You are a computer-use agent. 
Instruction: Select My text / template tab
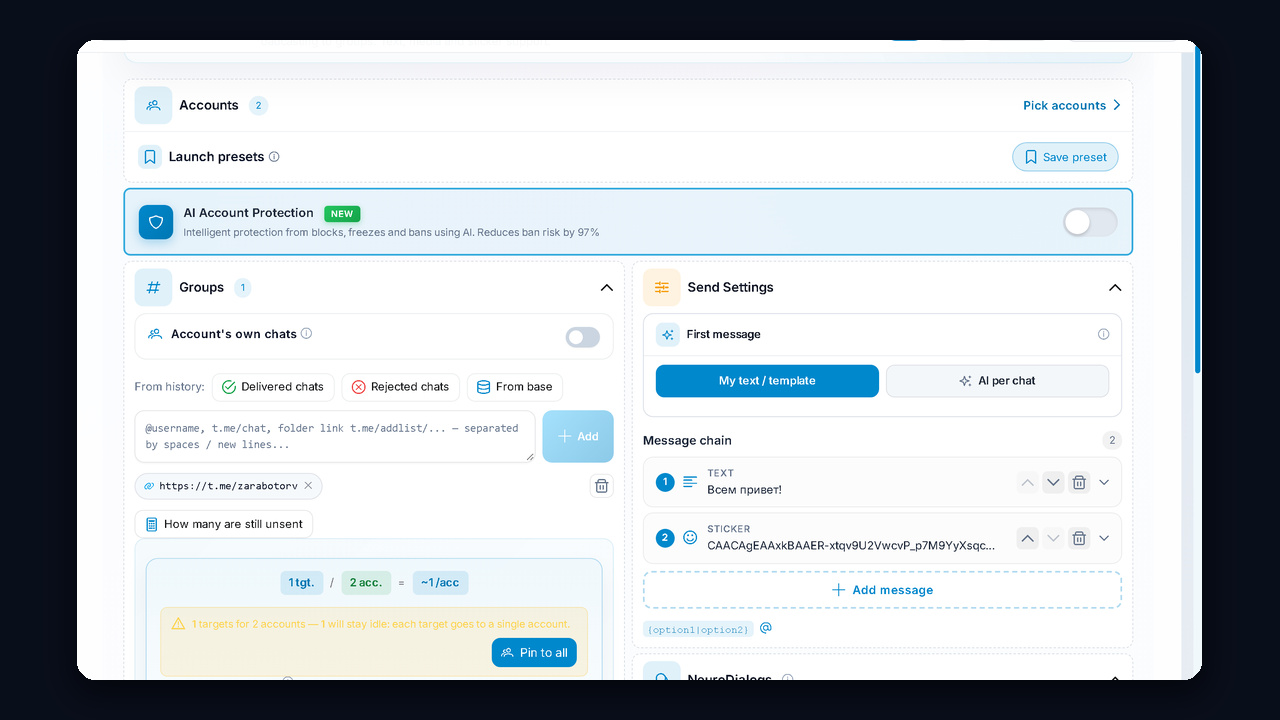767,381
